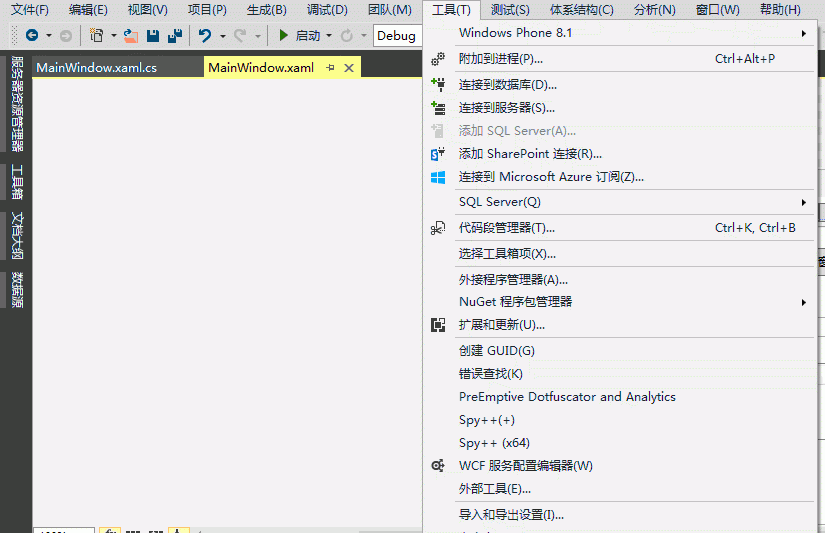Select the MainWindow.xaml tab
Viewport: 825px width, 533px height.
pyautogui.click(x=261, y=67)
